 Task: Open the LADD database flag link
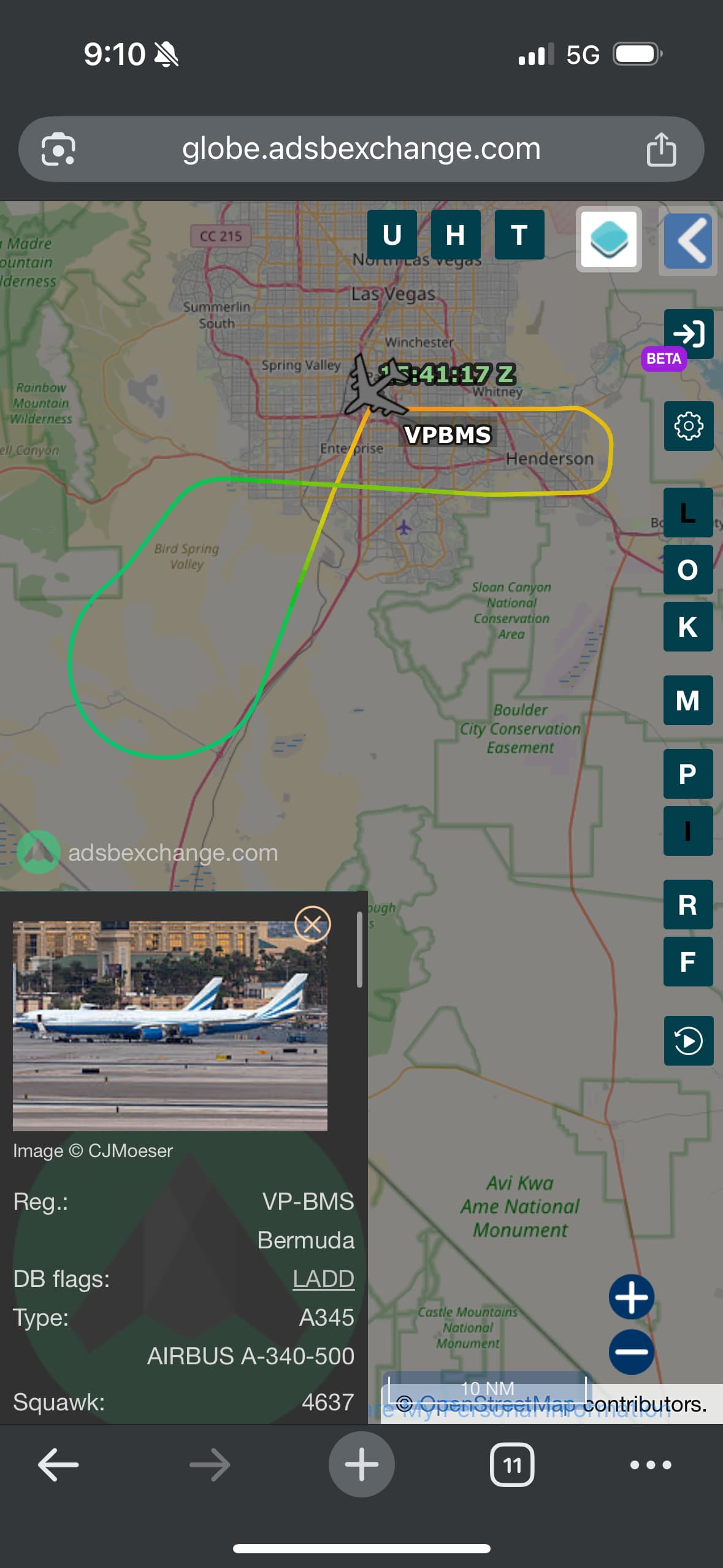(x=323, y=1278)
